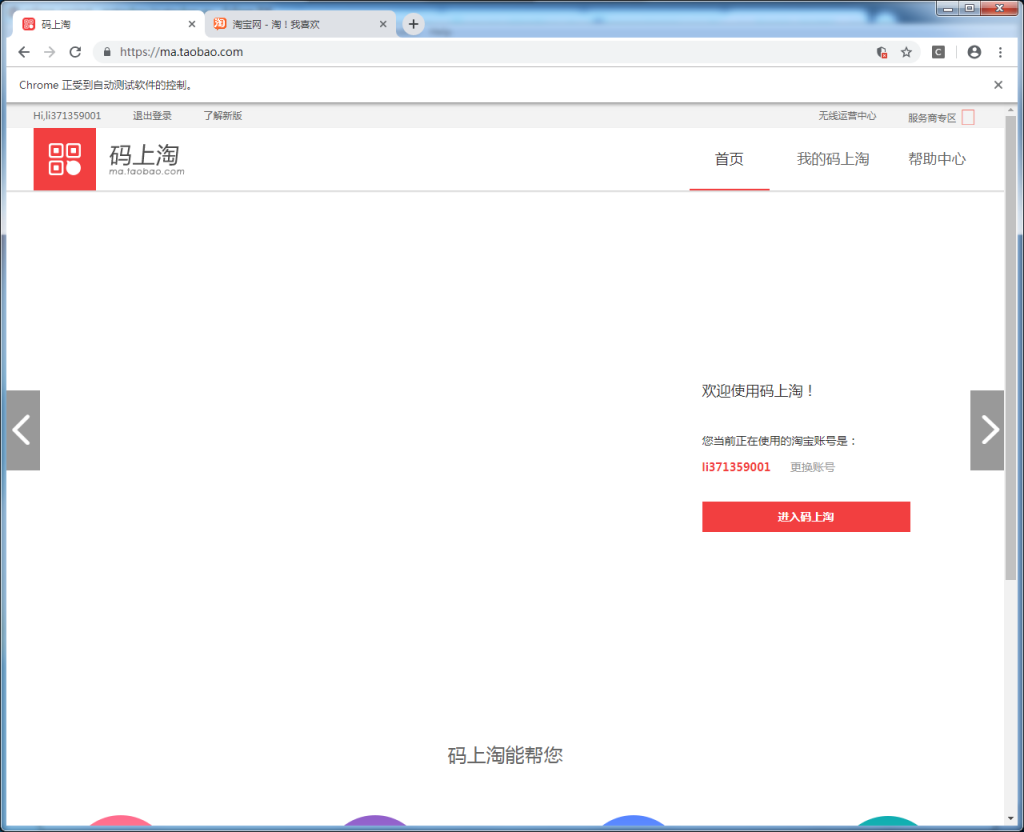Open the 无线运营中心 link
This screenshot has width=1024, height=832.
tap(847, 116)
